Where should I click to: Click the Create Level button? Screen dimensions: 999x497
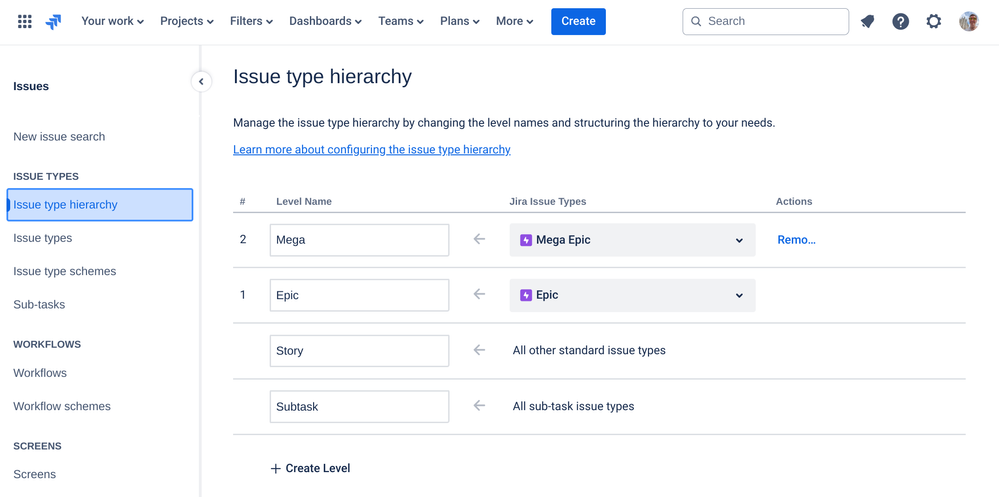(x=310, y=468)
